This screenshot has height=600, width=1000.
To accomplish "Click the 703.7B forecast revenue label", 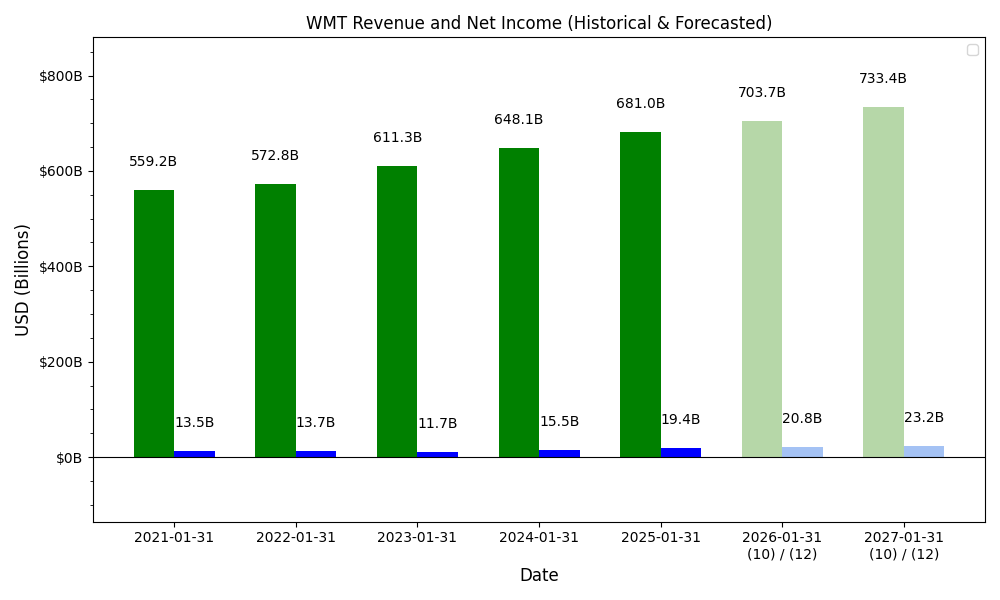I will coord(762,92).
